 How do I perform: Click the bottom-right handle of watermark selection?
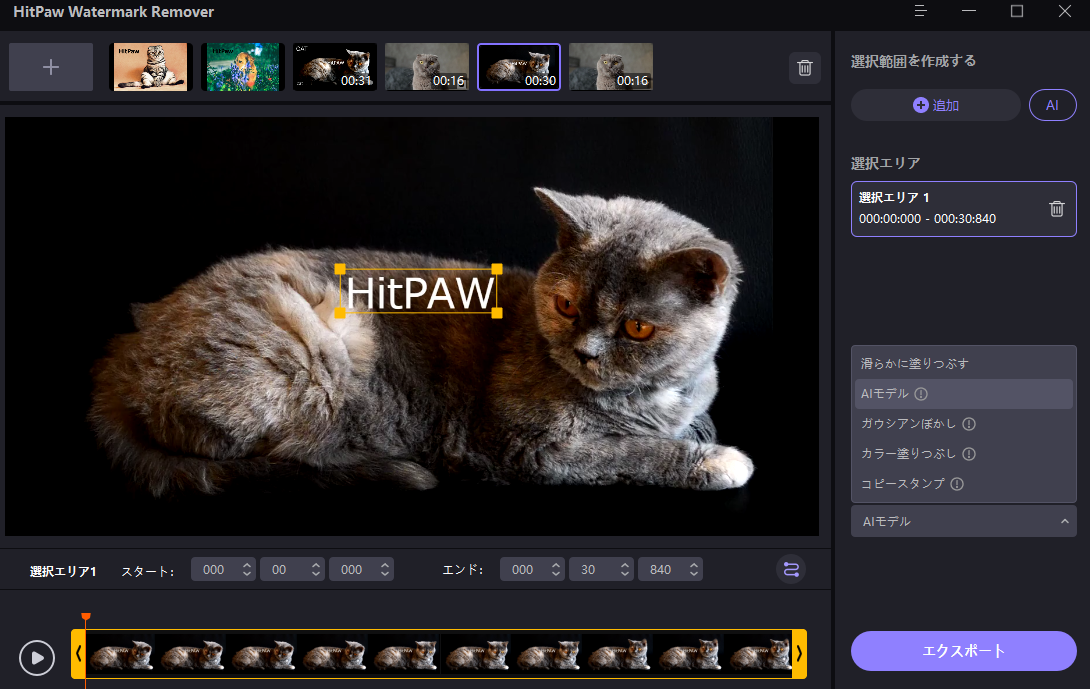click(497, 314)
